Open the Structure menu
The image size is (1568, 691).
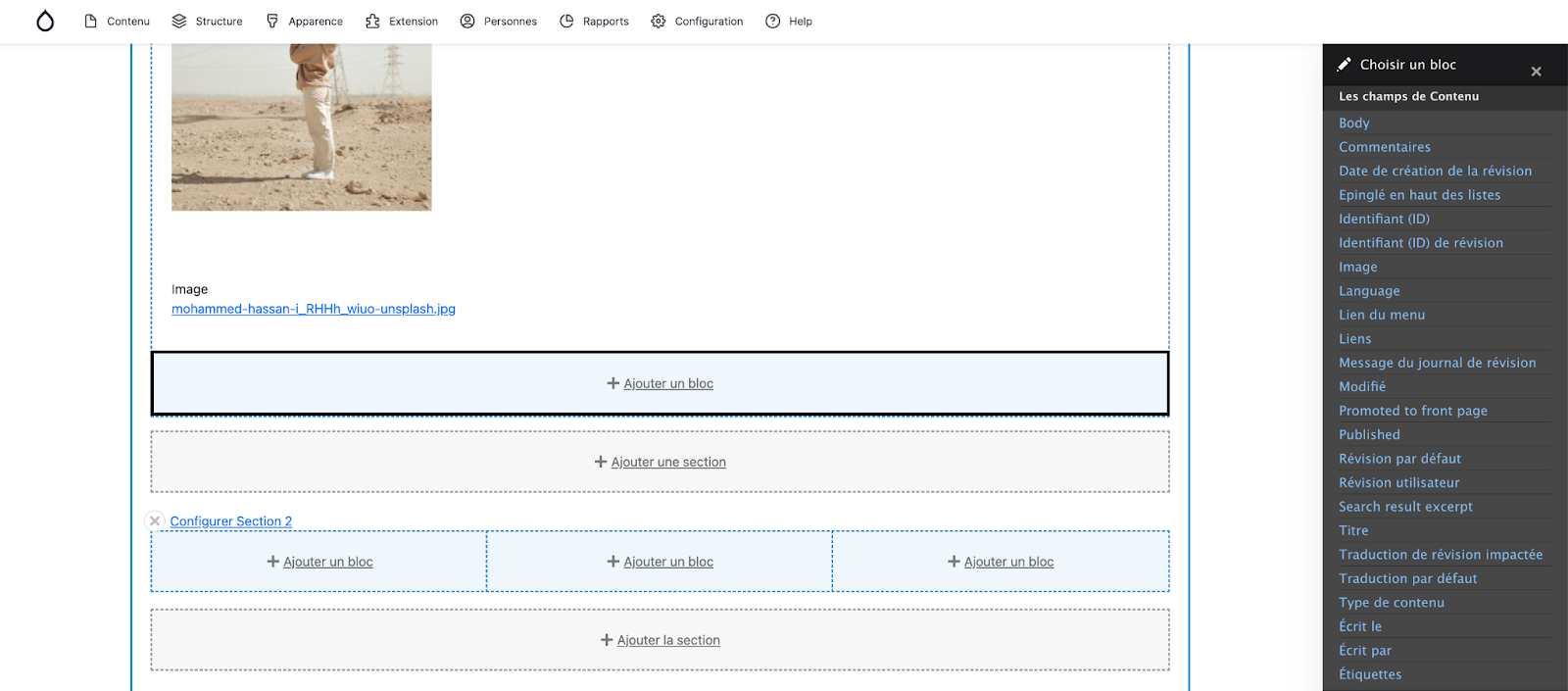(x=207, y=22)
